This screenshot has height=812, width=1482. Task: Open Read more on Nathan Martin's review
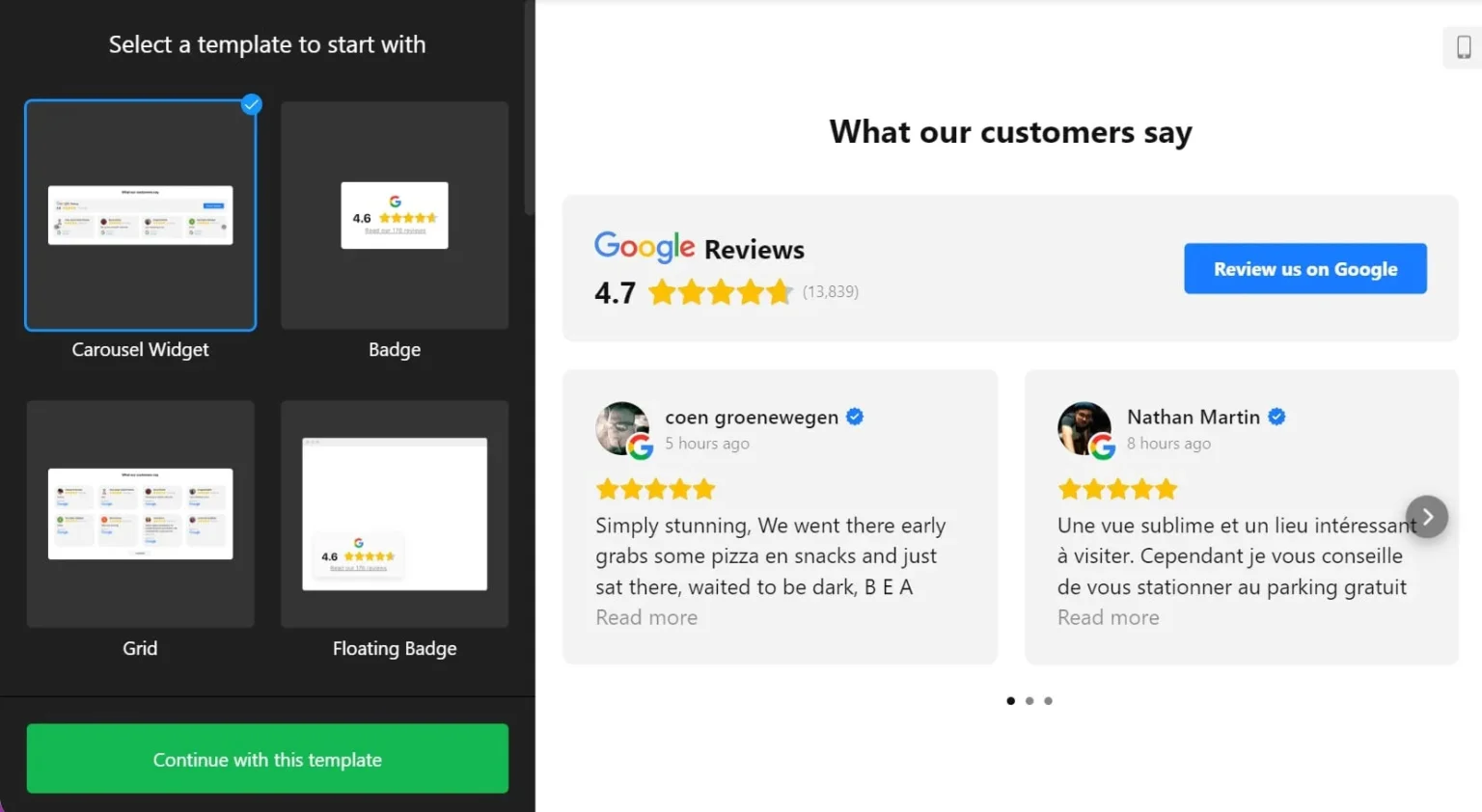(x=1108, y=617)
